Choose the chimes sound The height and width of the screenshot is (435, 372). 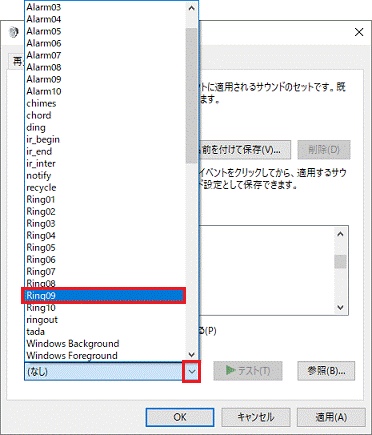click(105, 103)
